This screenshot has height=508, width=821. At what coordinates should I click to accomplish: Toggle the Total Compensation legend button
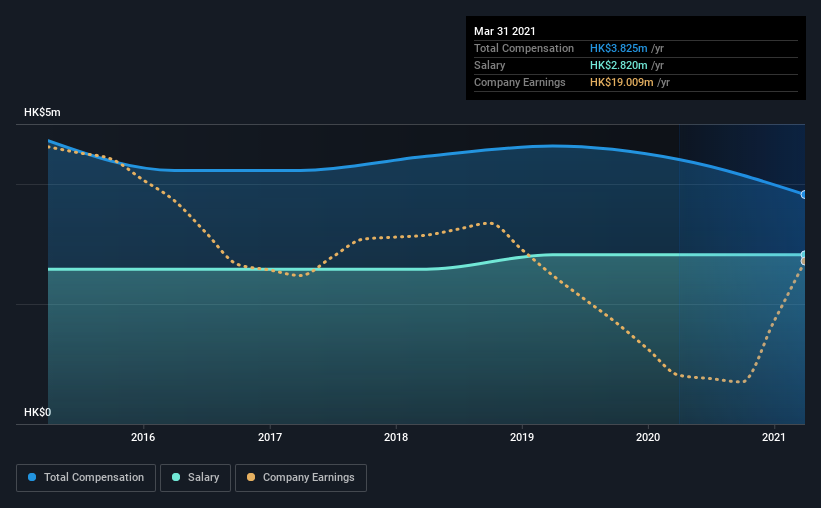(86, 478)
